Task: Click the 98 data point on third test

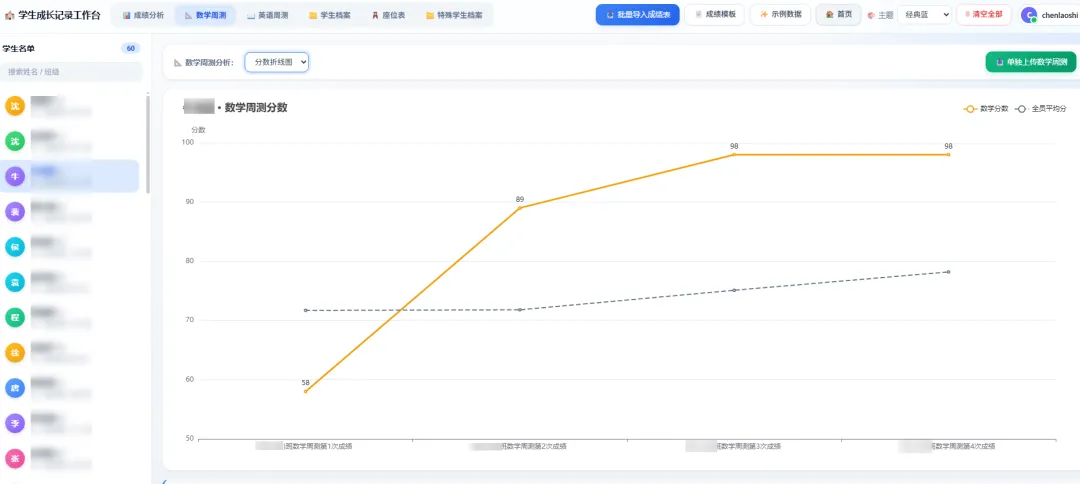Action: (734, 154)
